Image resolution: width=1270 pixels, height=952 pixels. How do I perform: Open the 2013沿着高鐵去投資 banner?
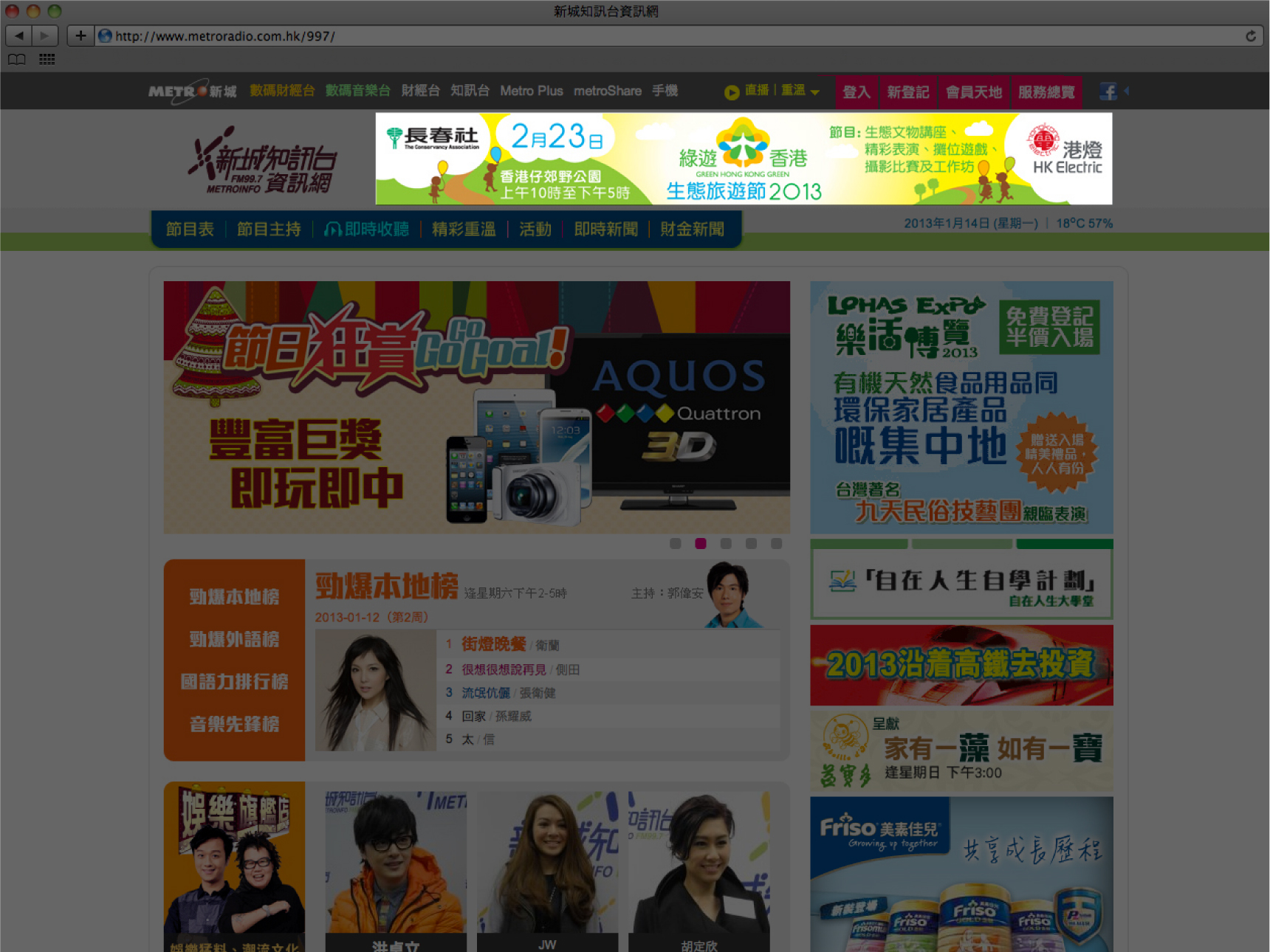point(961,665)
